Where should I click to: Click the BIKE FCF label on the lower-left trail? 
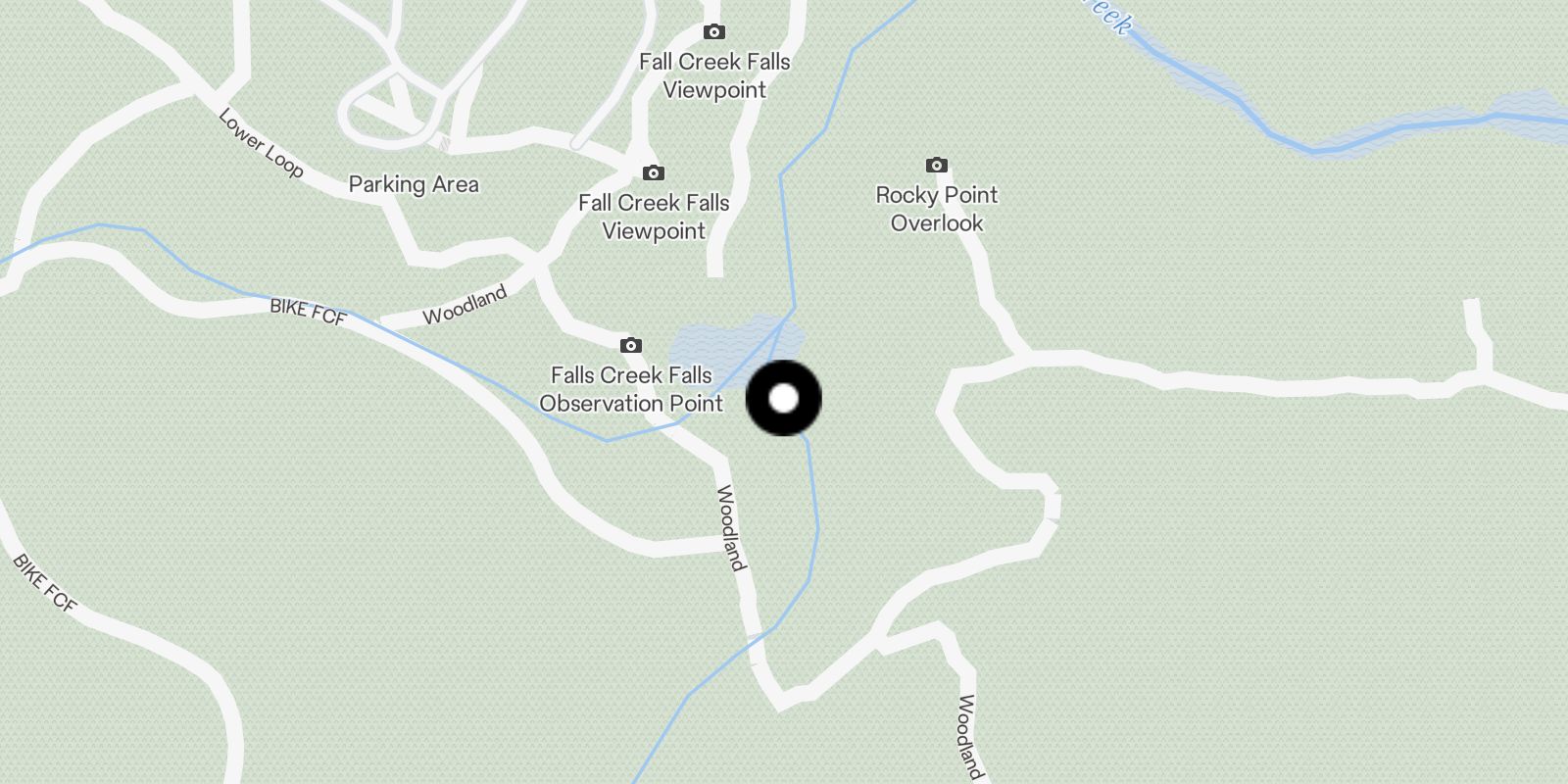(44, 583)
